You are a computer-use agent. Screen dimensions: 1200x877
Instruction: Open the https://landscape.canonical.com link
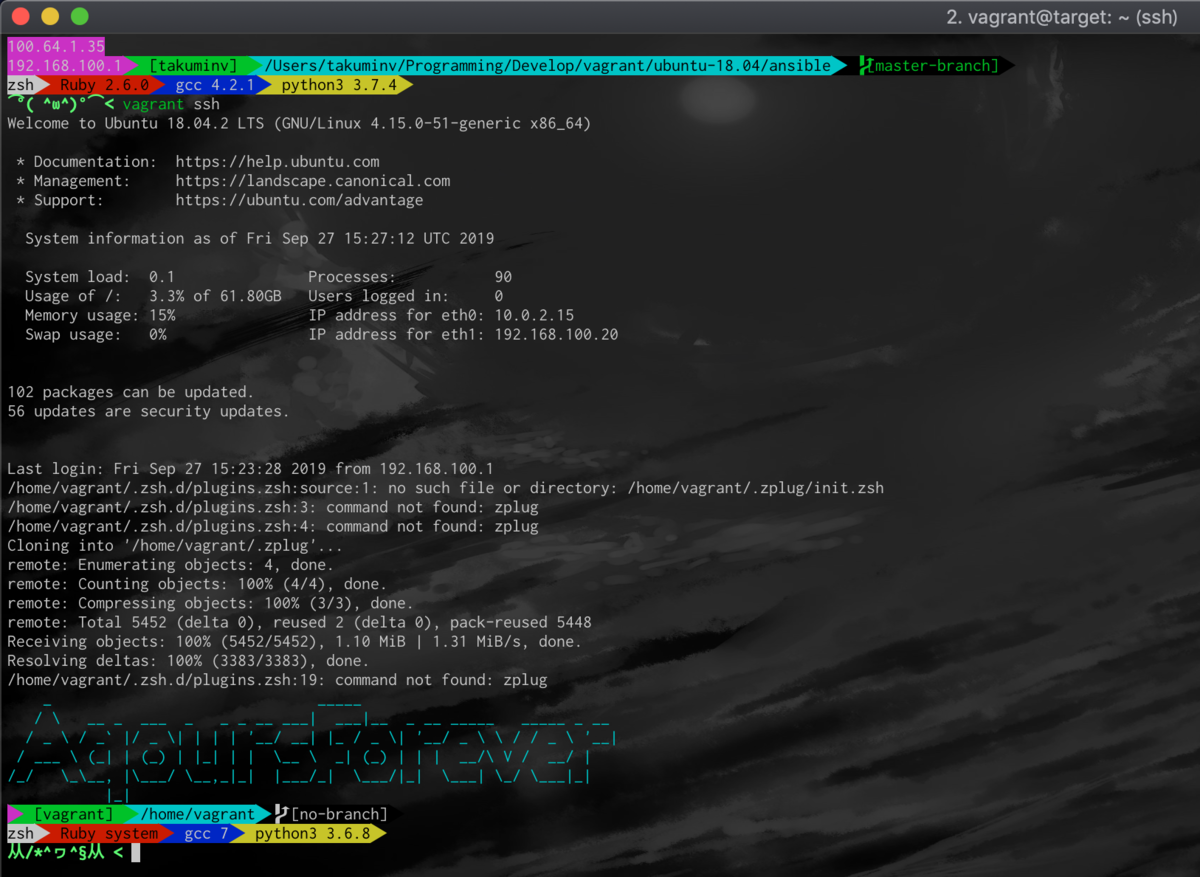pos(313,181)
